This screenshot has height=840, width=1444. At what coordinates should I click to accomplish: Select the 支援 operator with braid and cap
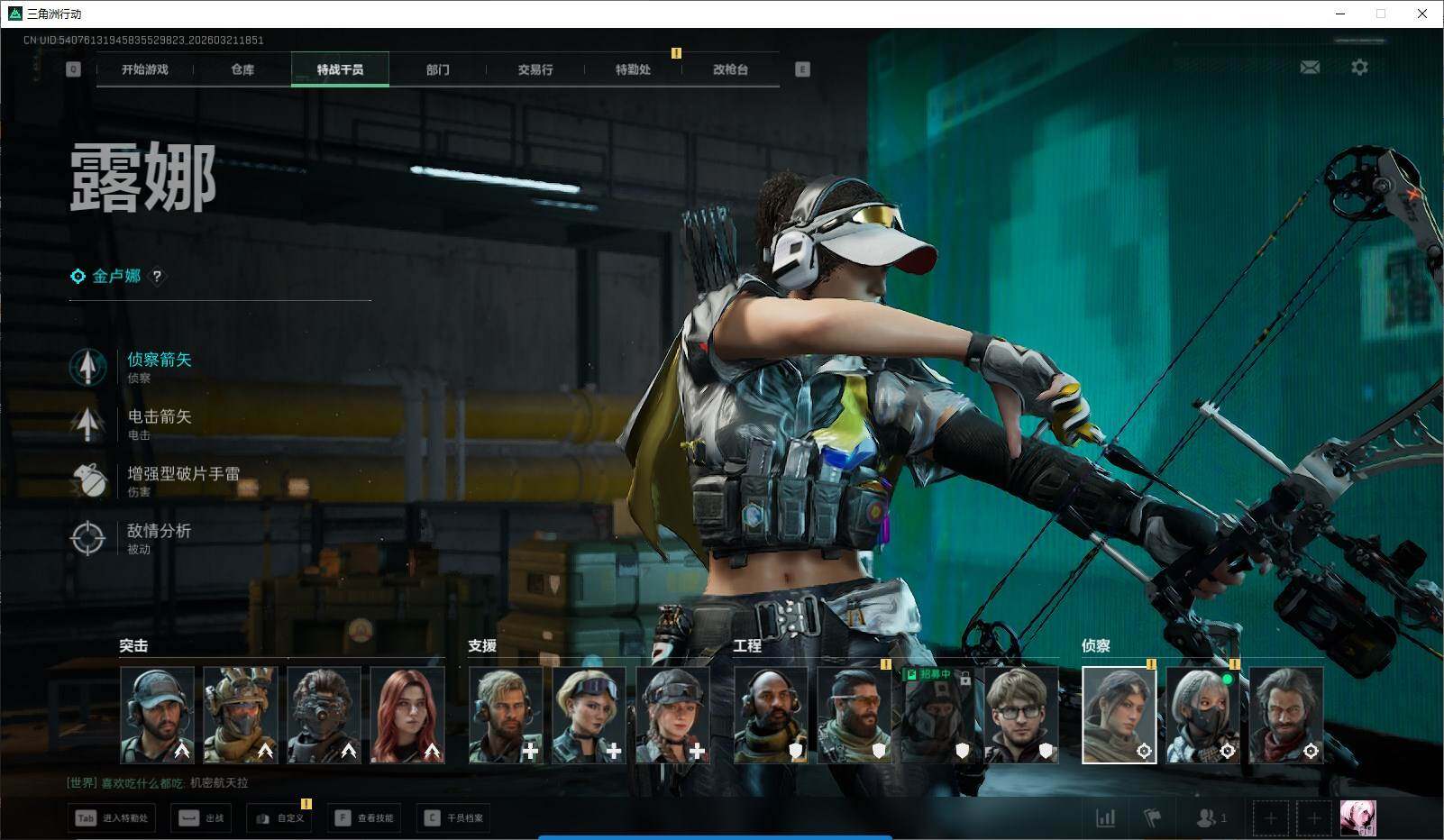[672, 715]
